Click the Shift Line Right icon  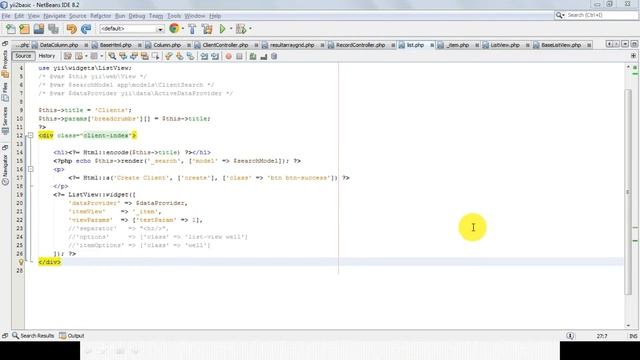click(x=215, y=56)
